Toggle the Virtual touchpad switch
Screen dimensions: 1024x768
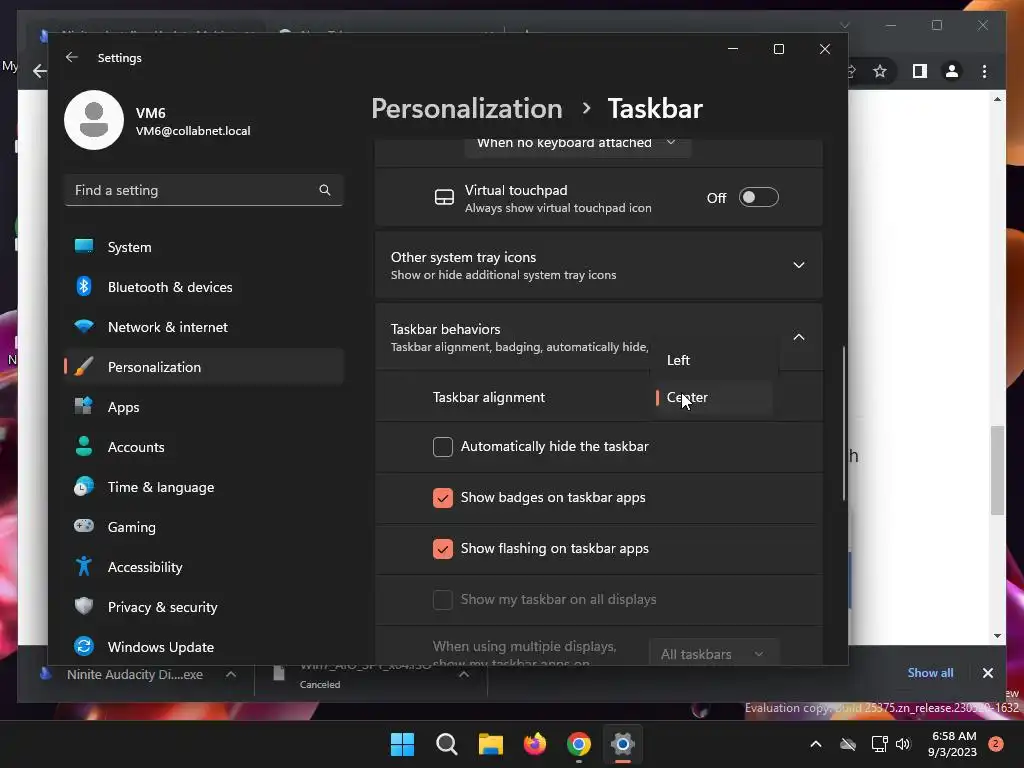point(758,197)
